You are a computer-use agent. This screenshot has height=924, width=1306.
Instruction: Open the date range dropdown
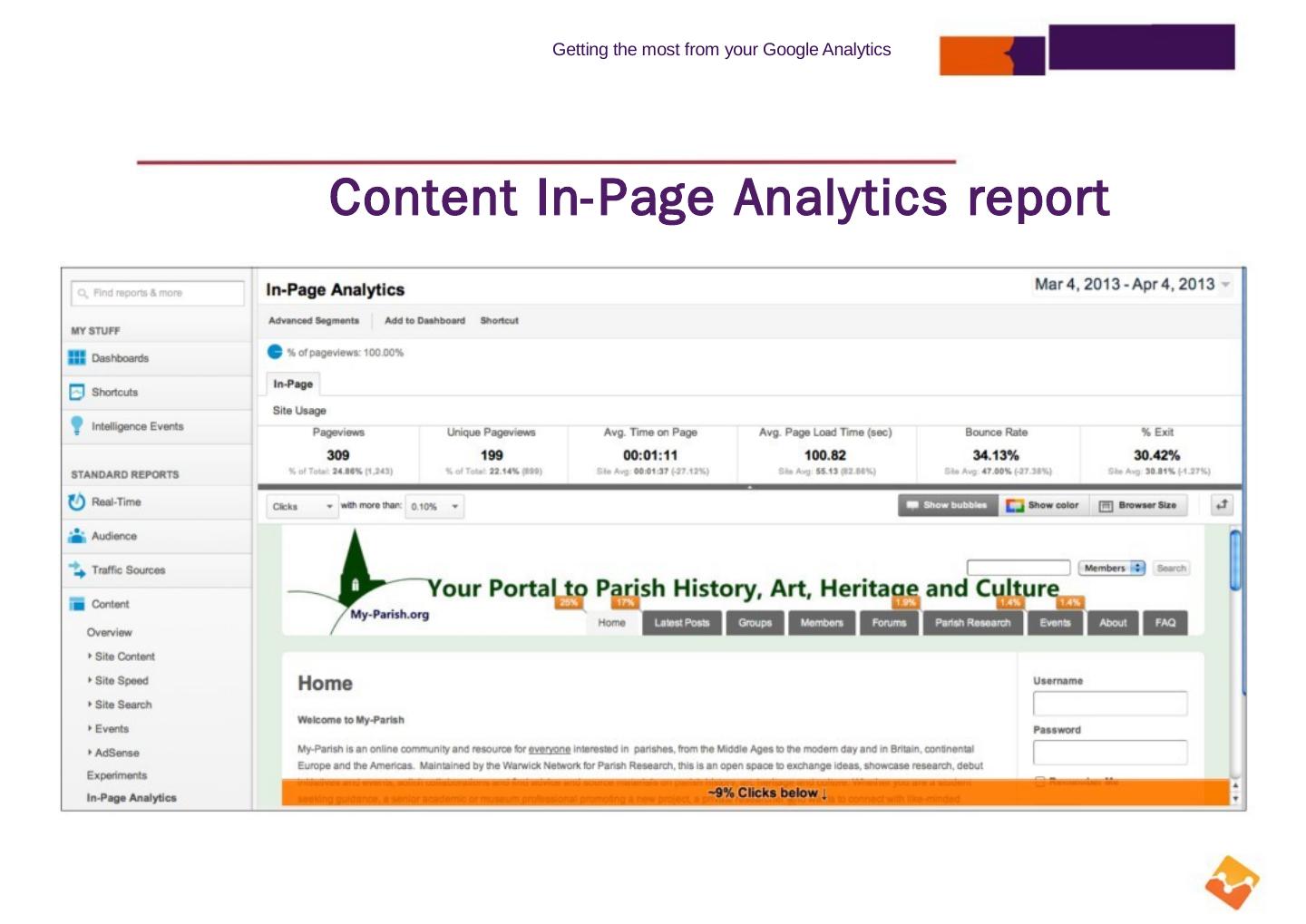1133,285
